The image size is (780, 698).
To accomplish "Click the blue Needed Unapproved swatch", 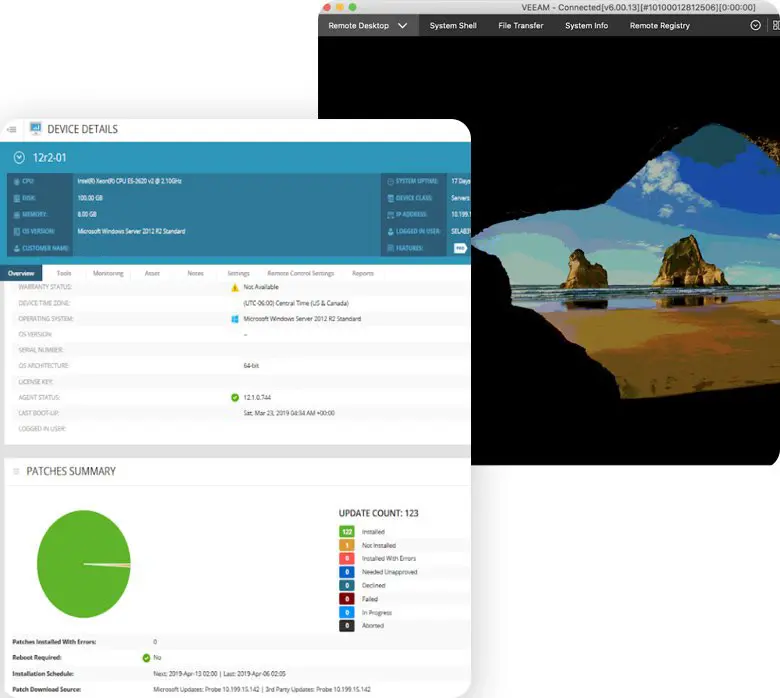I will tap(347, 572).
